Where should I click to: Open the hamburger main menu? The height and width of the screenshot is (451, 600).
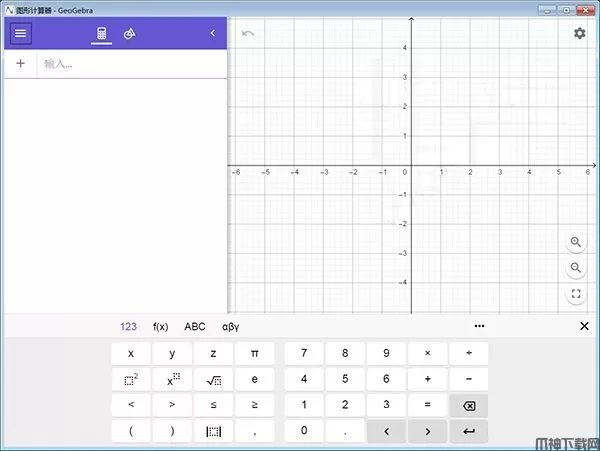[x=21, y=33]
